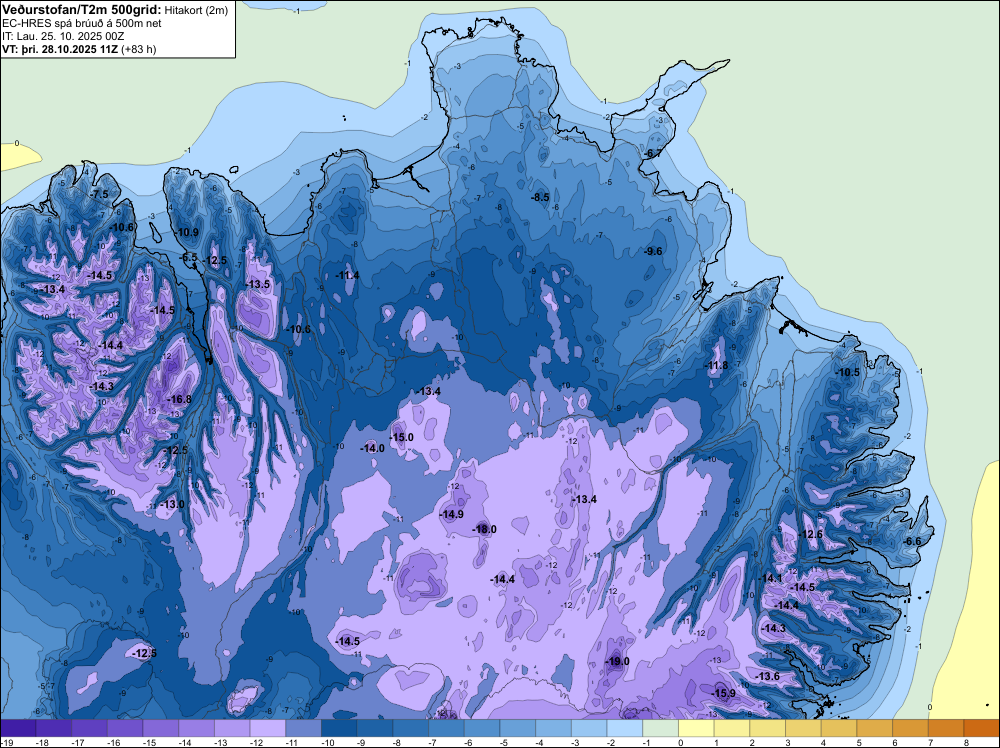Viewport: 1000px width, 748px height.
Task: Click the -6.6 temperature value on the map
Action: [x=913, y=541]
